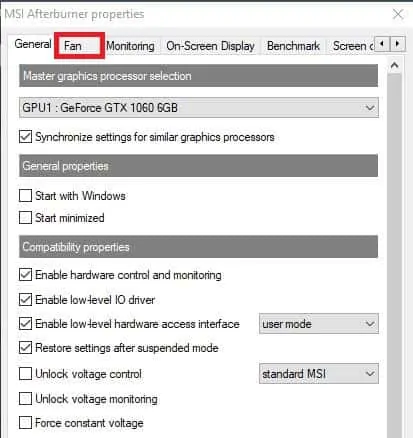Open the user mode dropdown
413x438 pixels.
pyautogui.click(x=319, y=324)
